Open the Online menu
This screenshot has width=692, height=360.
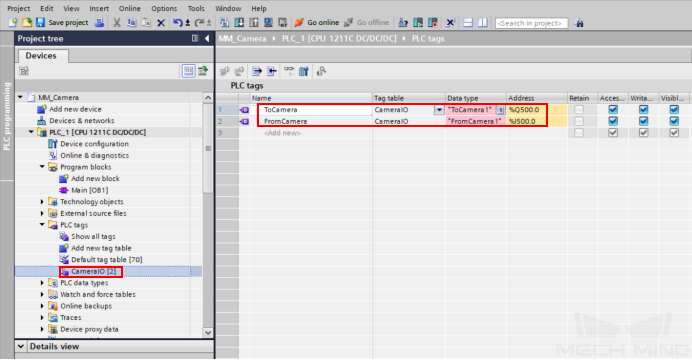pyautogui.click(x=129, y=8)
